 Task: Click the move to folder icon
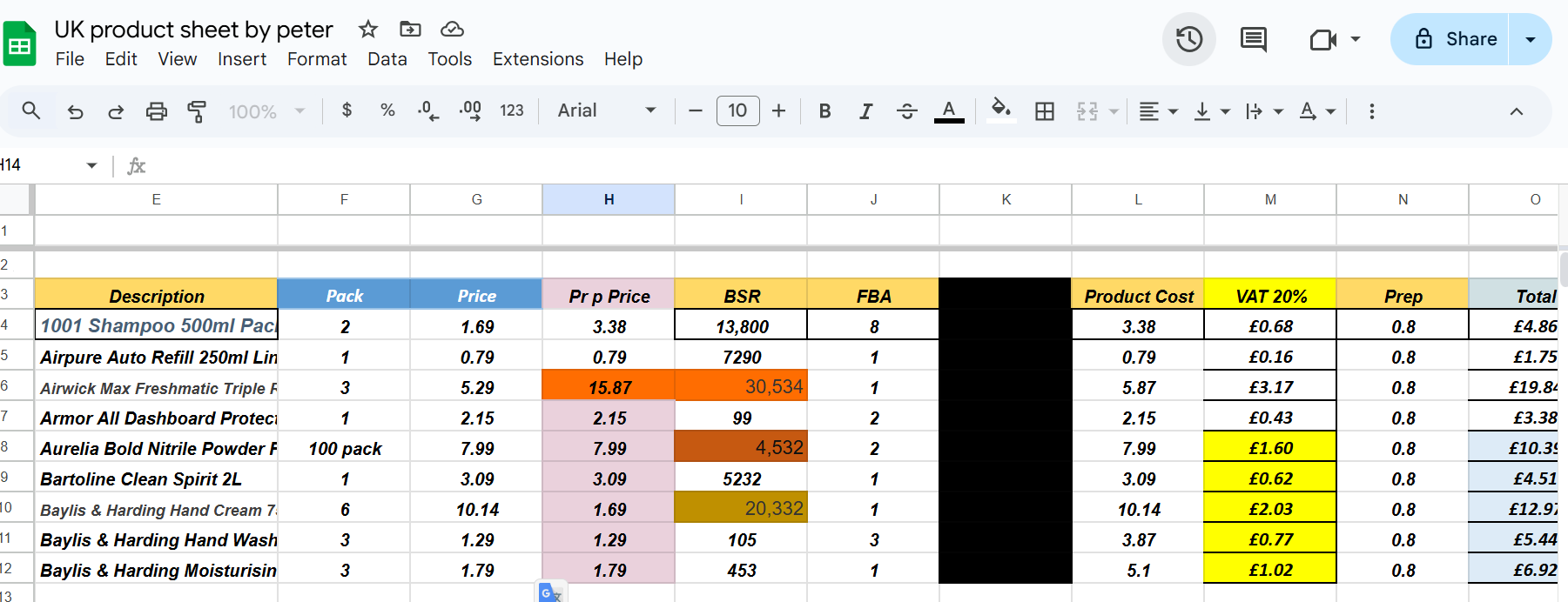pos(410,30)
